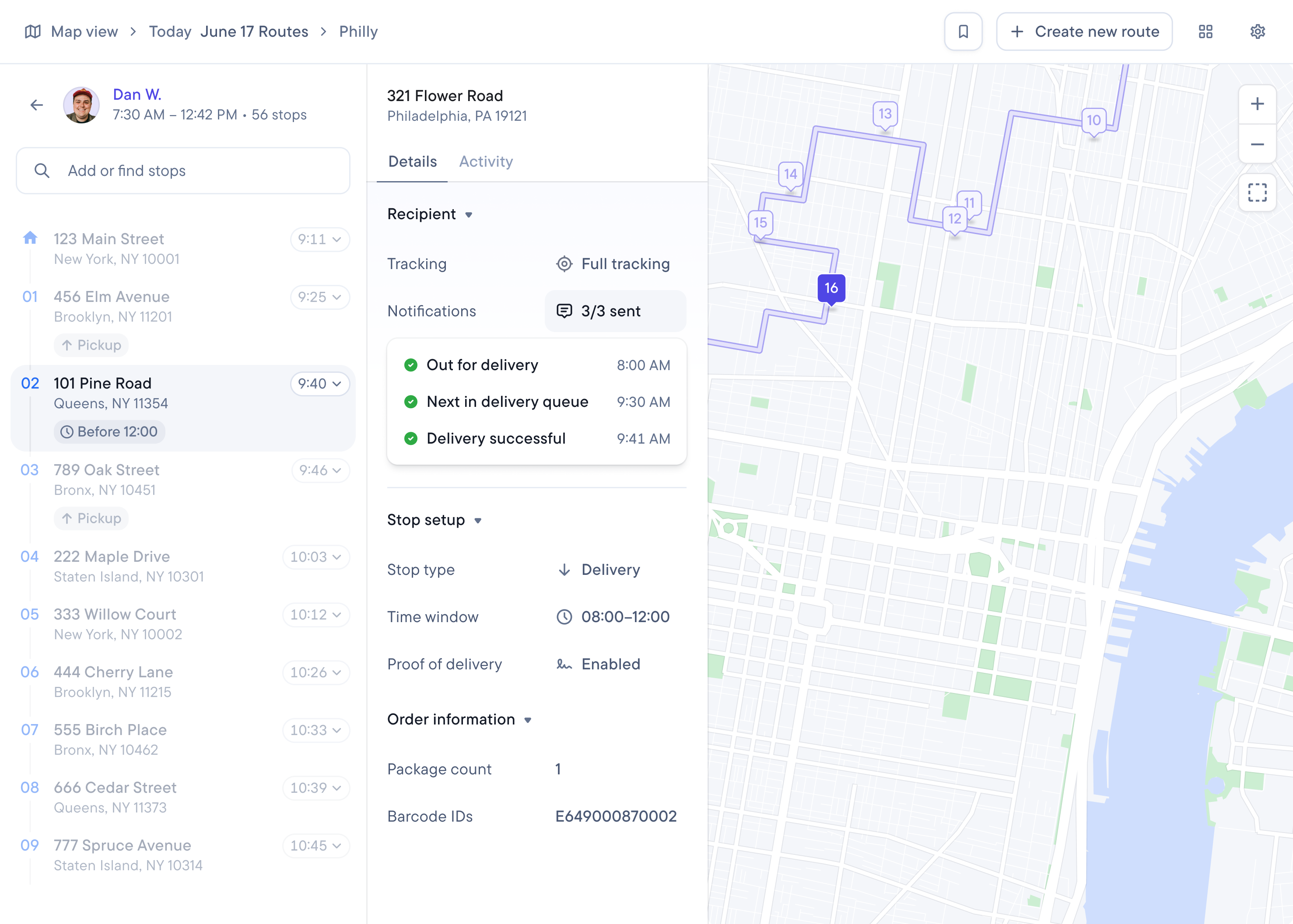Open the 10:12 time dropdown

pyautogui.click(x=316, y=615)
